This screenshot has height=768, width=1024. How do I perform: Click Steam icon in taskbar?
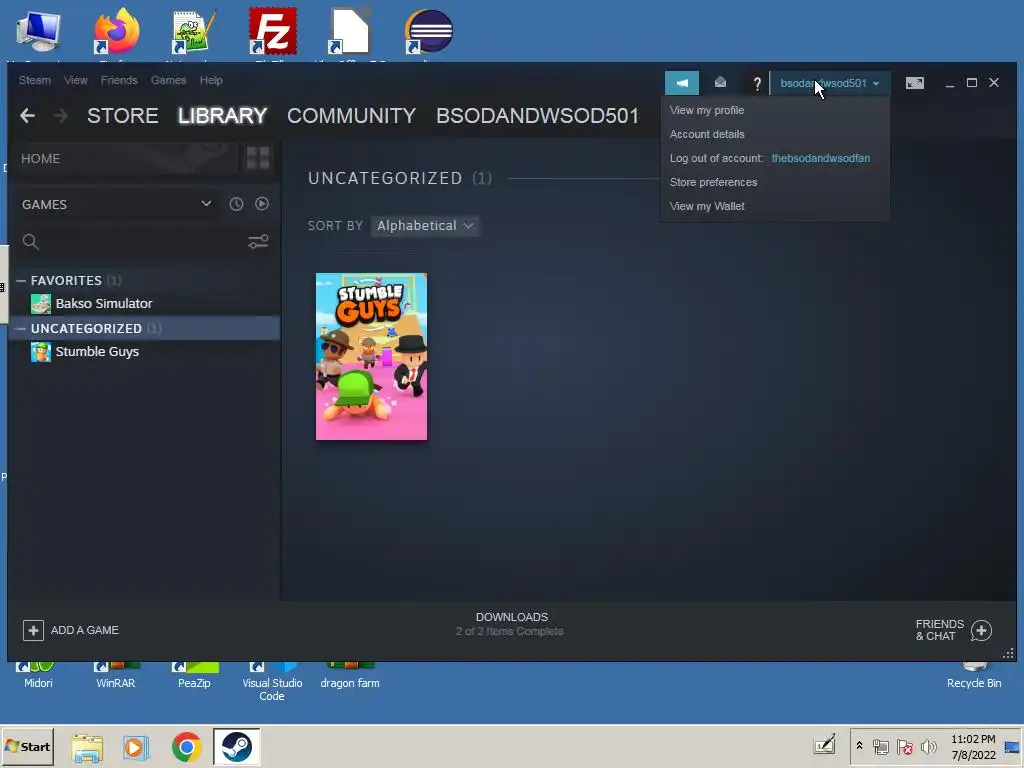pos(236,746)
